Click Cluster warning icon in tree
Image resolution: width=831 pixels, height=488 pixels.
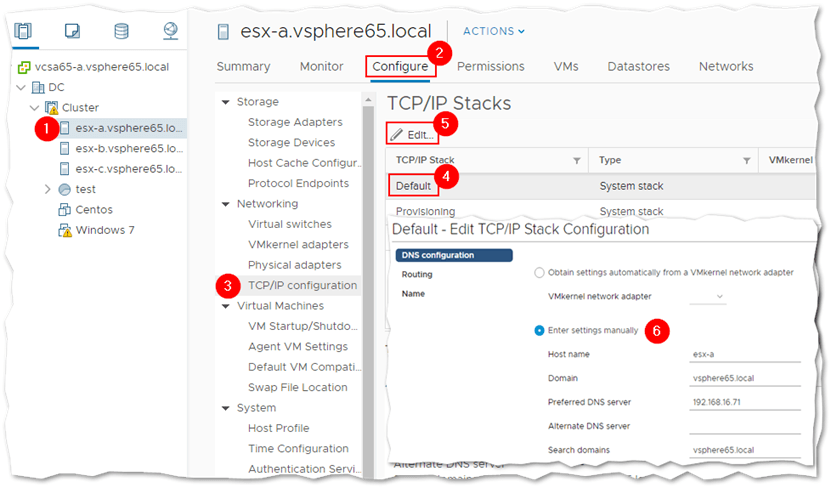pyautogui.click(x=51, y=108)
